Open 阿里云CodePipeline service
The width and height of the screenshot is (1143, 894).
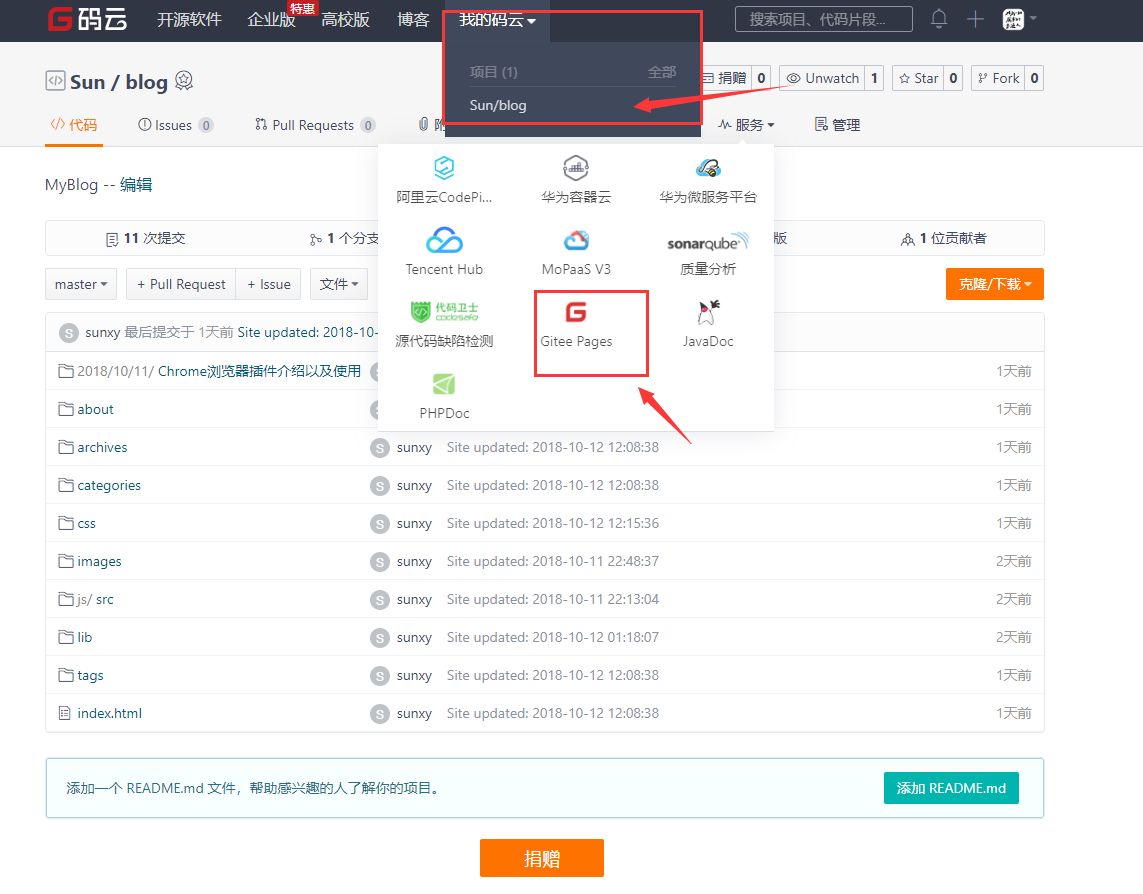coord(444,179)
